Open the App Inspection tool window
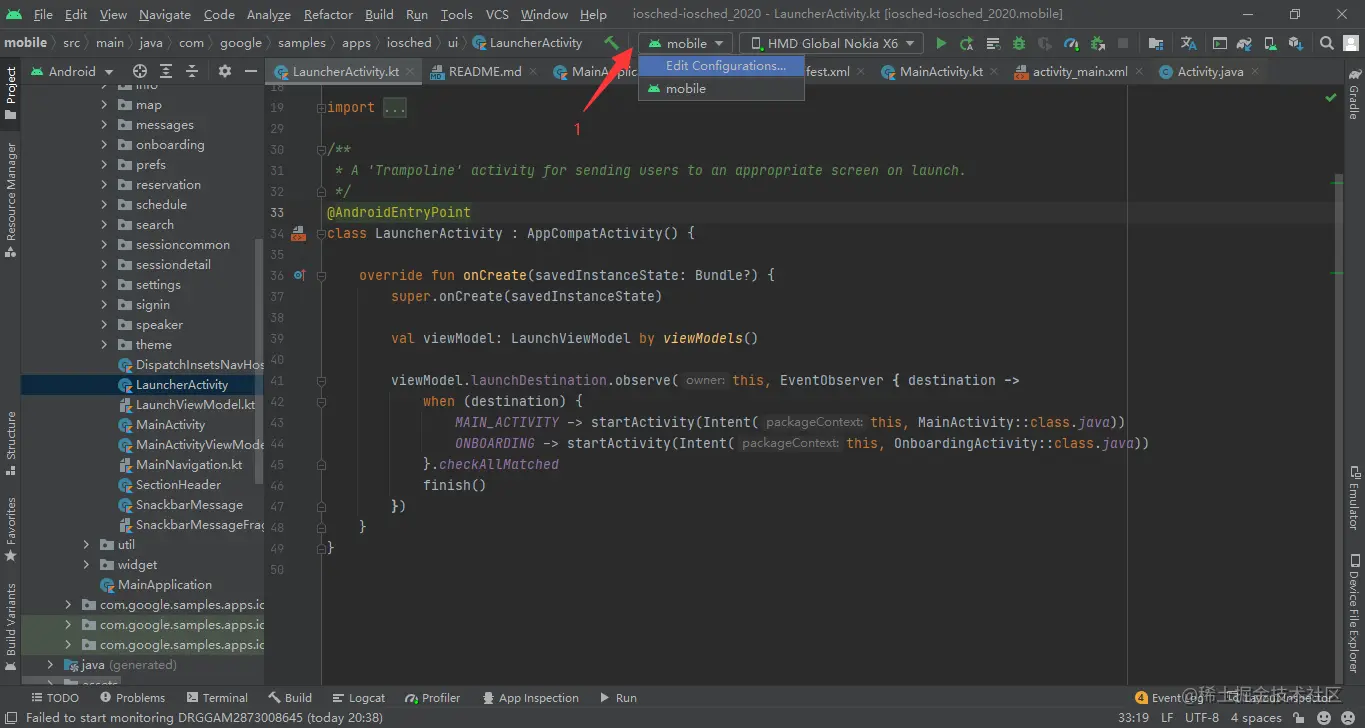1365x728 pixels. (x=530, y=698)
